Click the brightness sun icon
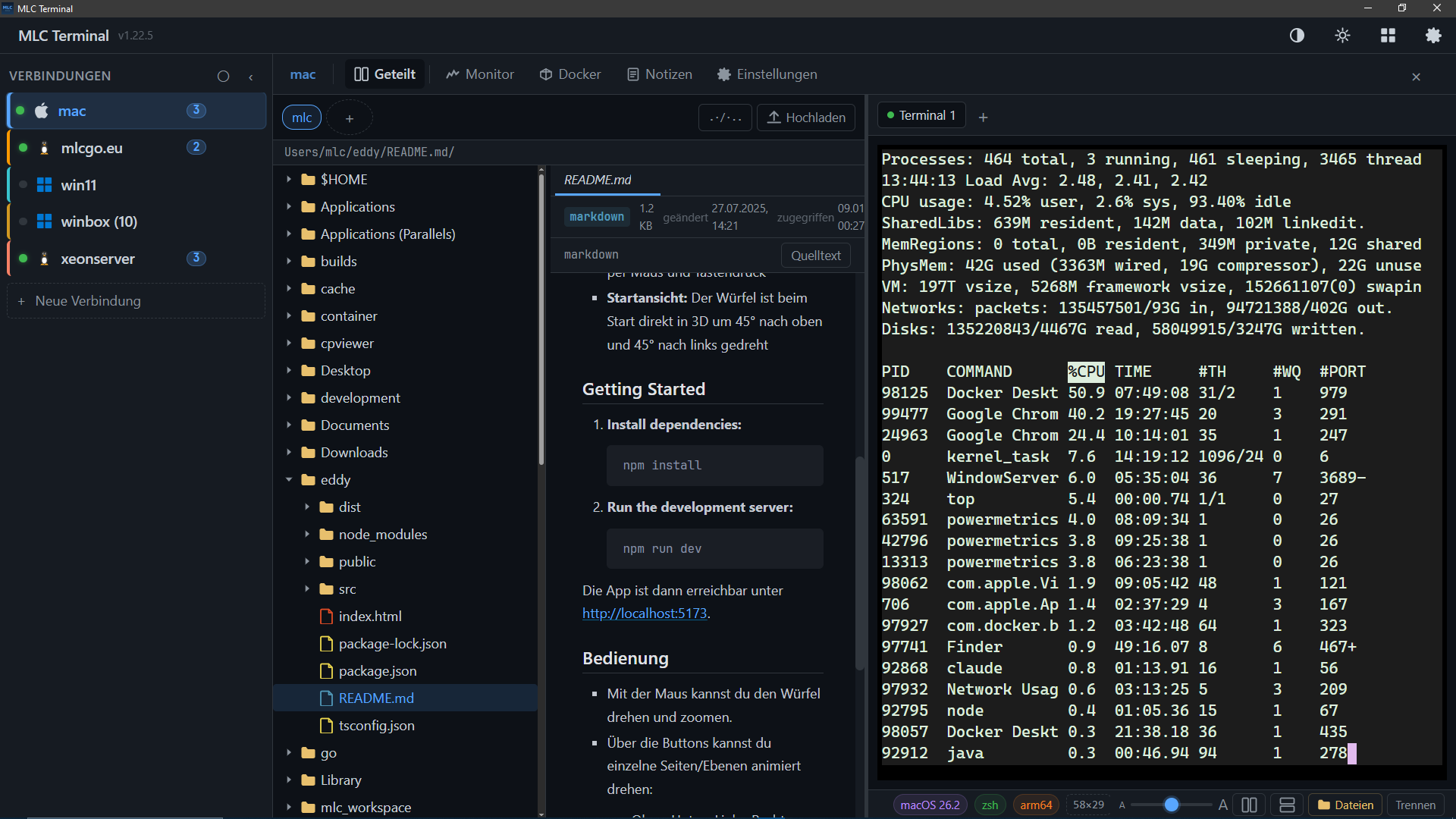The height and width of the screenshot is (819, 1456). tap(1342, 35)
